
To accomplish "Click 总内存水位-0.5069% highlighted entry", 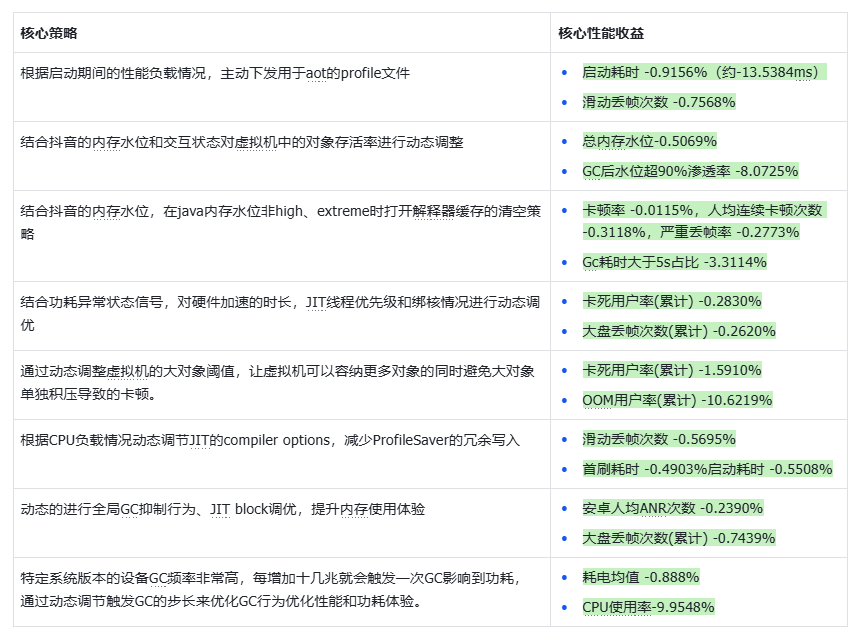I will coord(649,141).
